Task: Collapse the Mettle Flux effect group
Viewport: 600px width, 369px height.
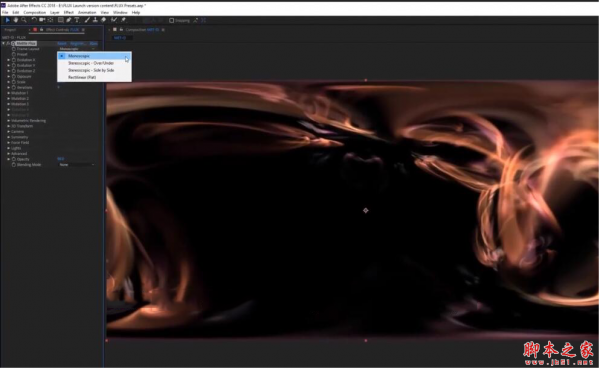Action: click(3, 44)
